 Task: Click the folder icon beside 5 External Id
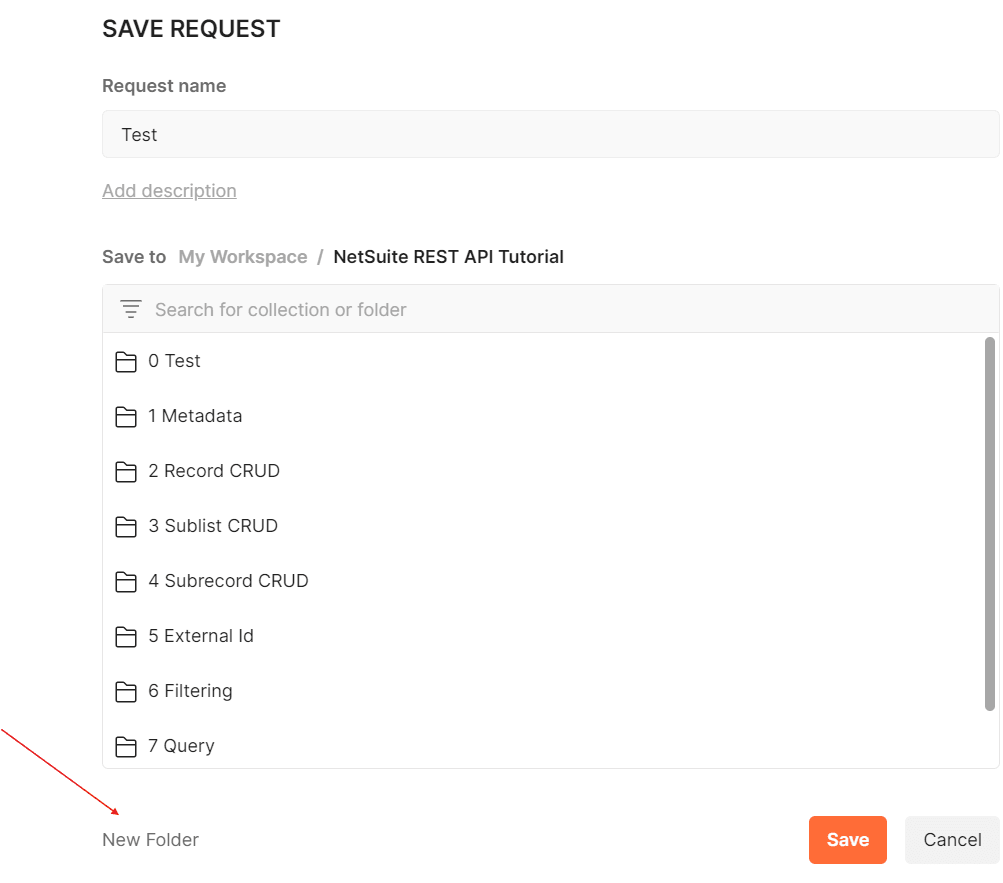tap(125, 636)
